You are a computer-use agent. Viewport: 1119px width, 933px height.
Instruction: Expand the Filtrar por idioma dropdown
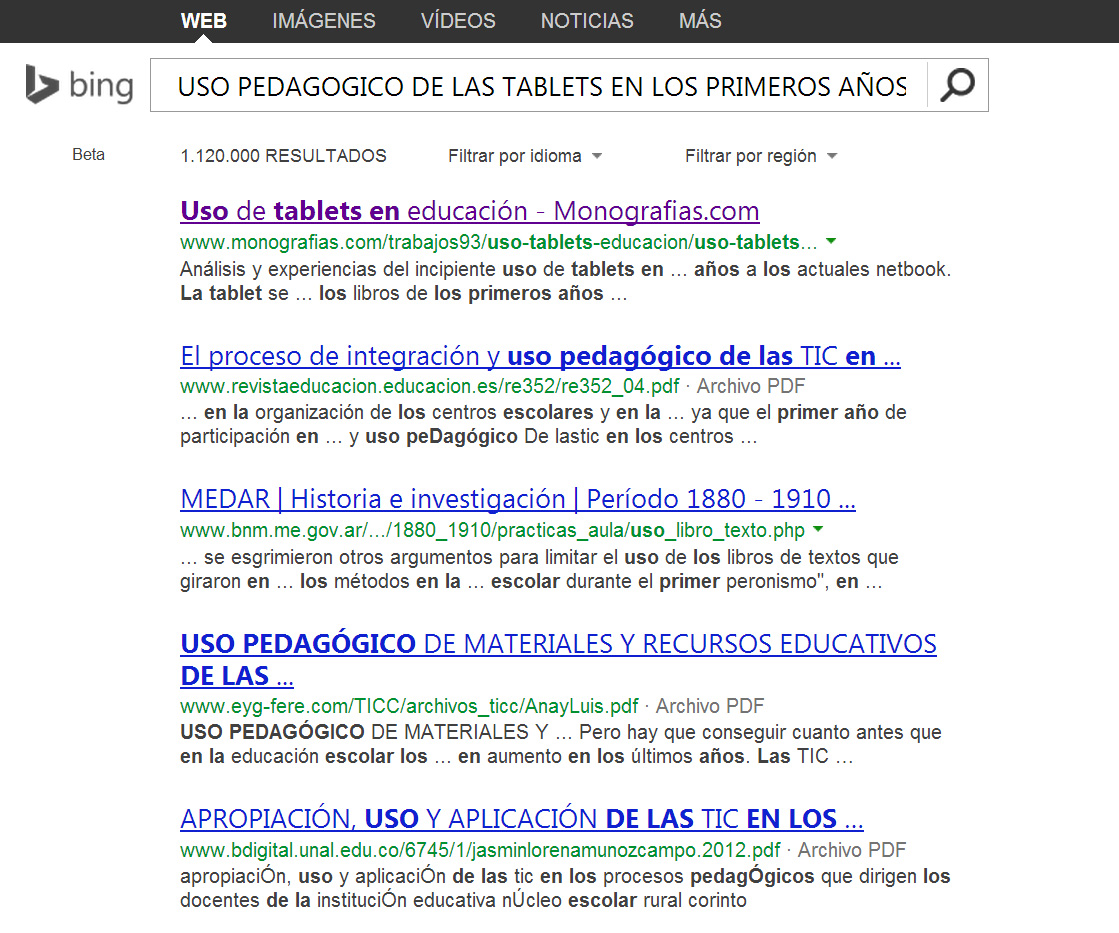tap(525, 156)
